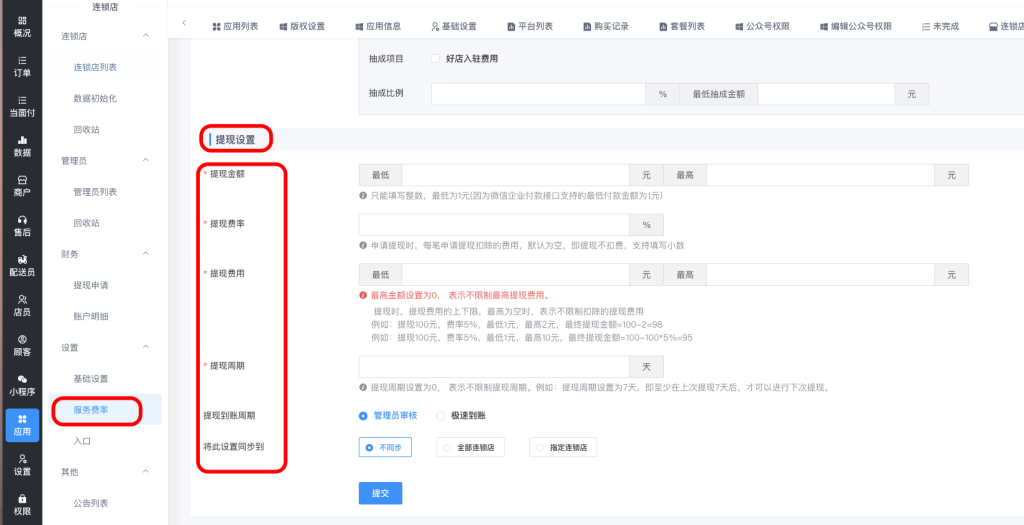Open 提现申请 in the side menu

tap(91, 285)
